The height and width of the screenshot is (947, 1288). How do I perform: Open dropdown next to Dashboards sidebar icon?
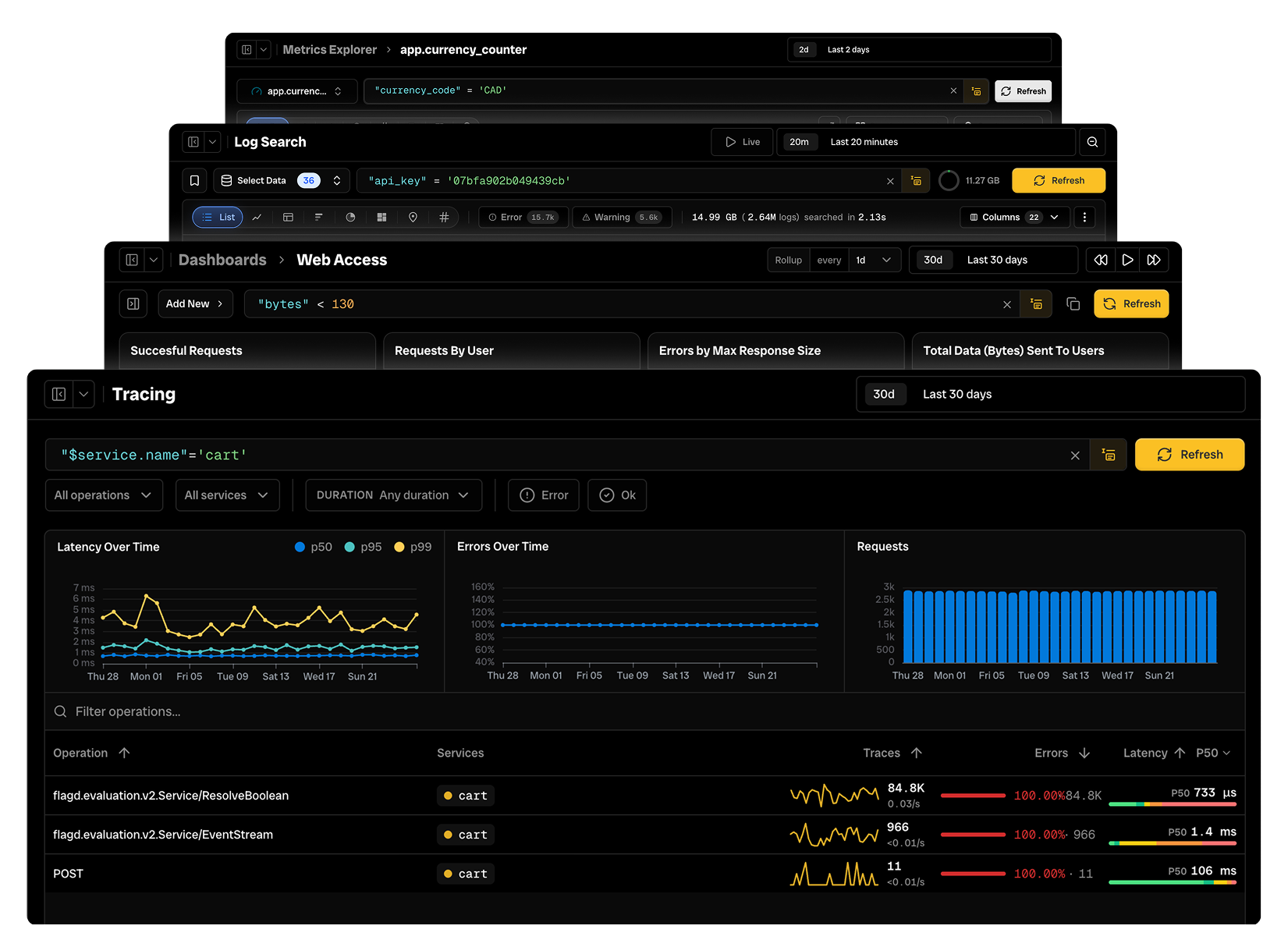[x=154, y=260]
